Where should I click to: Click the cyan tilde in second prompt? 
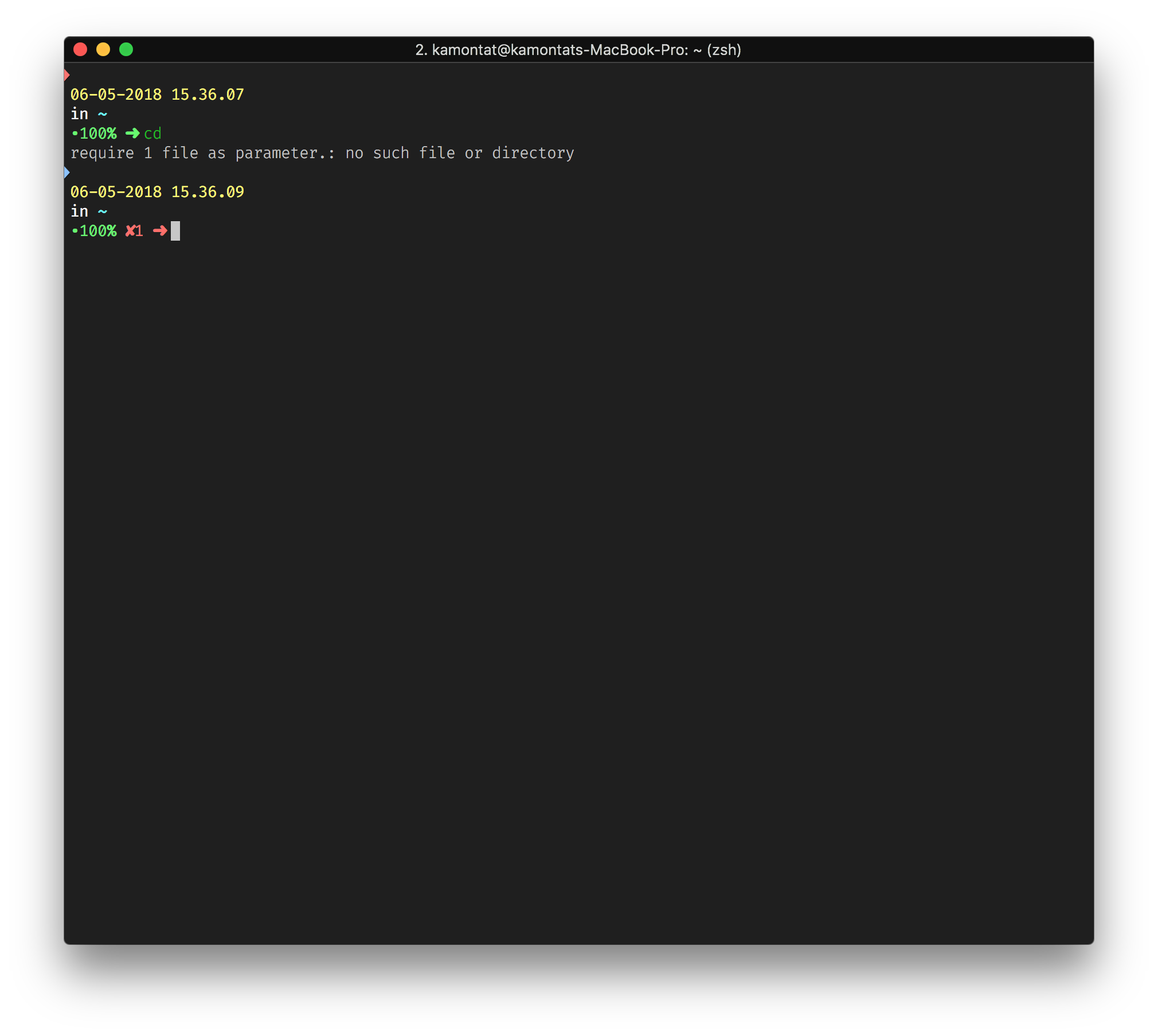tap(103, 212)
